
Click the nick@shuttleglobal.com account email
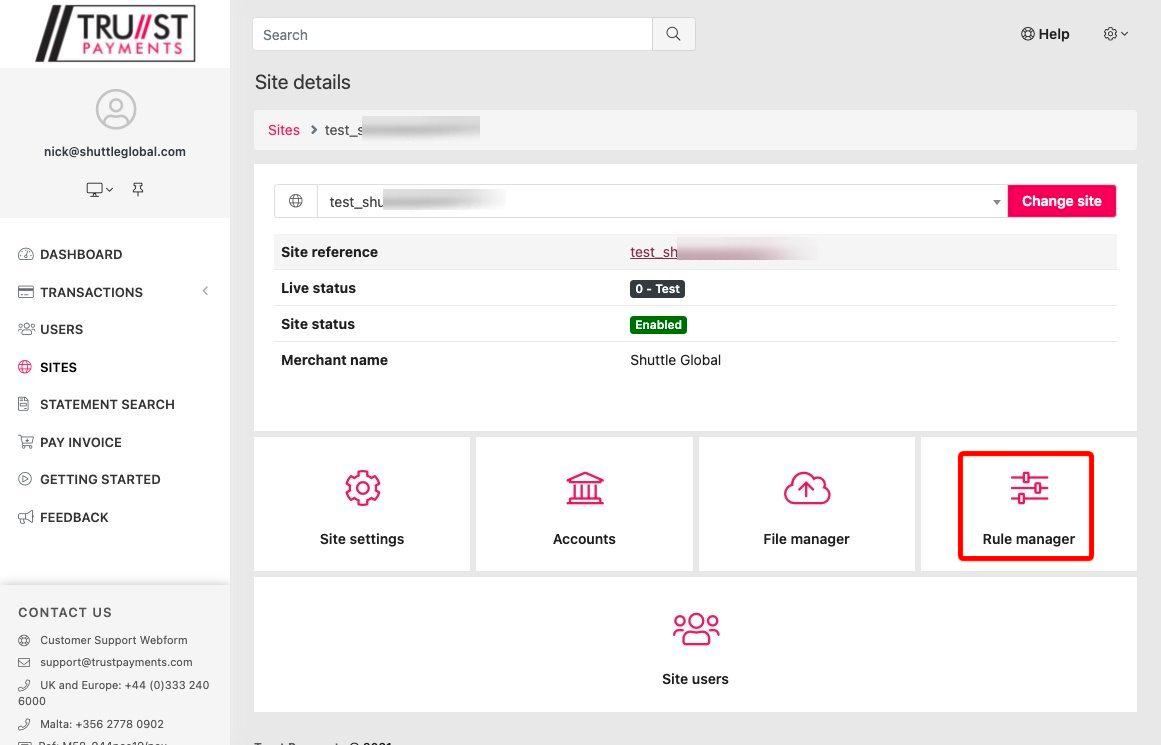click(x=115, y=151)
